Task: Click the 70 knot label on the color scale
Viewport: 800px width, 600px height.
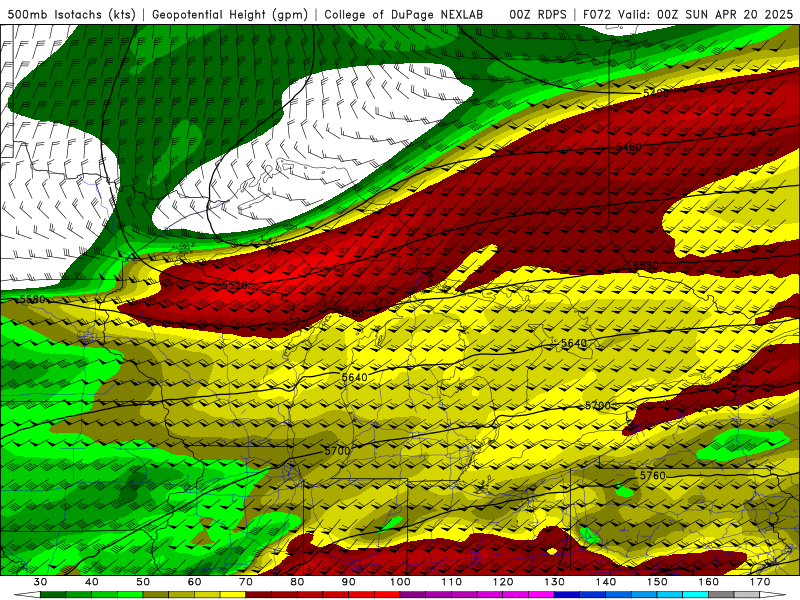Action: point(245,582)
